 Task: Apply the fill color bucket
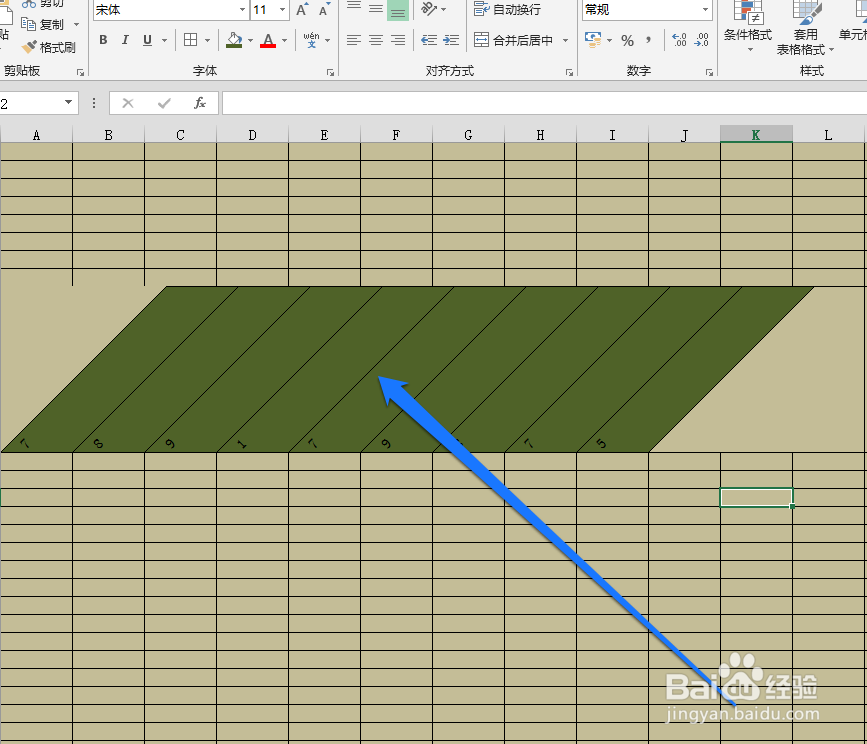click(234, 40)
